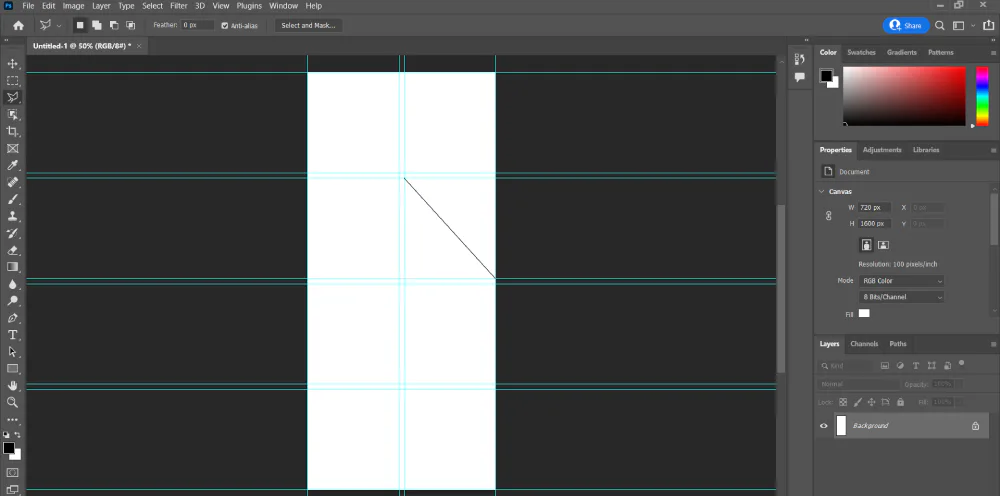Click the rainbow hue slider
The width and height of the screenshot is (1000, 496).
click(981, 96)
